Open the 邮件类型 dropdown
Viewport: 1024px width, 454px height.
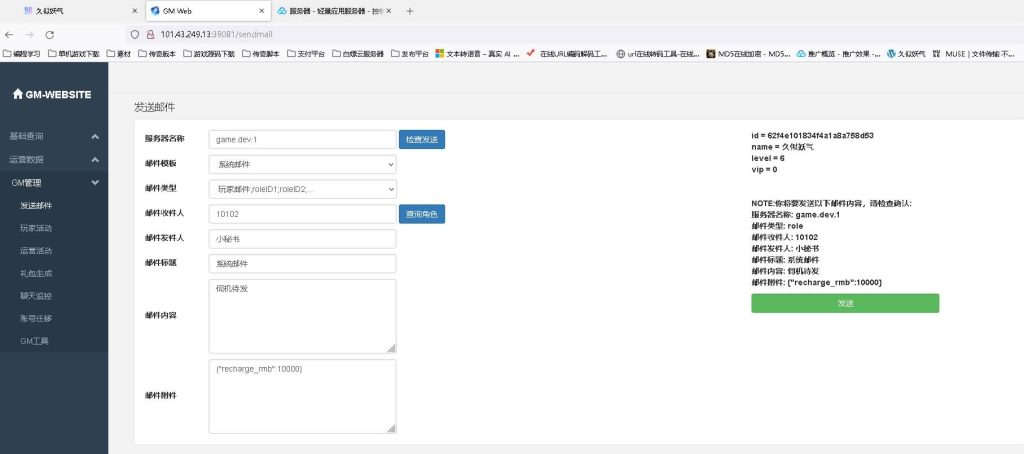[x=302, y=189]
